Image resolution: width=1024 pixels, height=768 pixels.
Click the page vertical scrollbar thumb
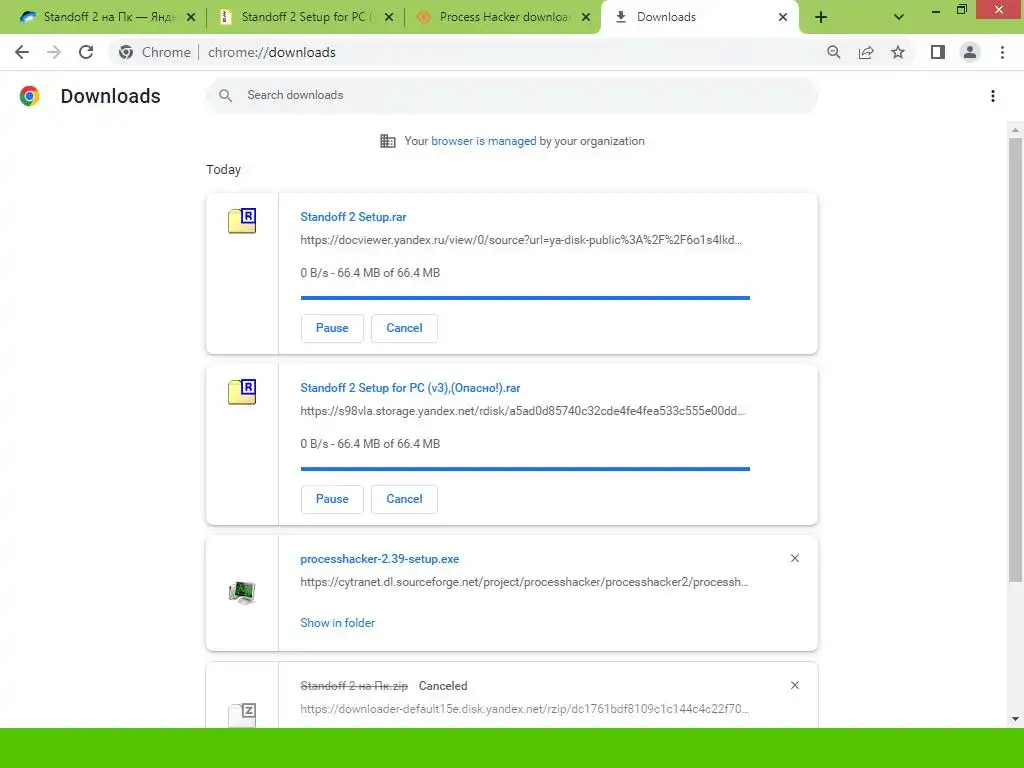pyautogui.click(x=1015, y=359)
